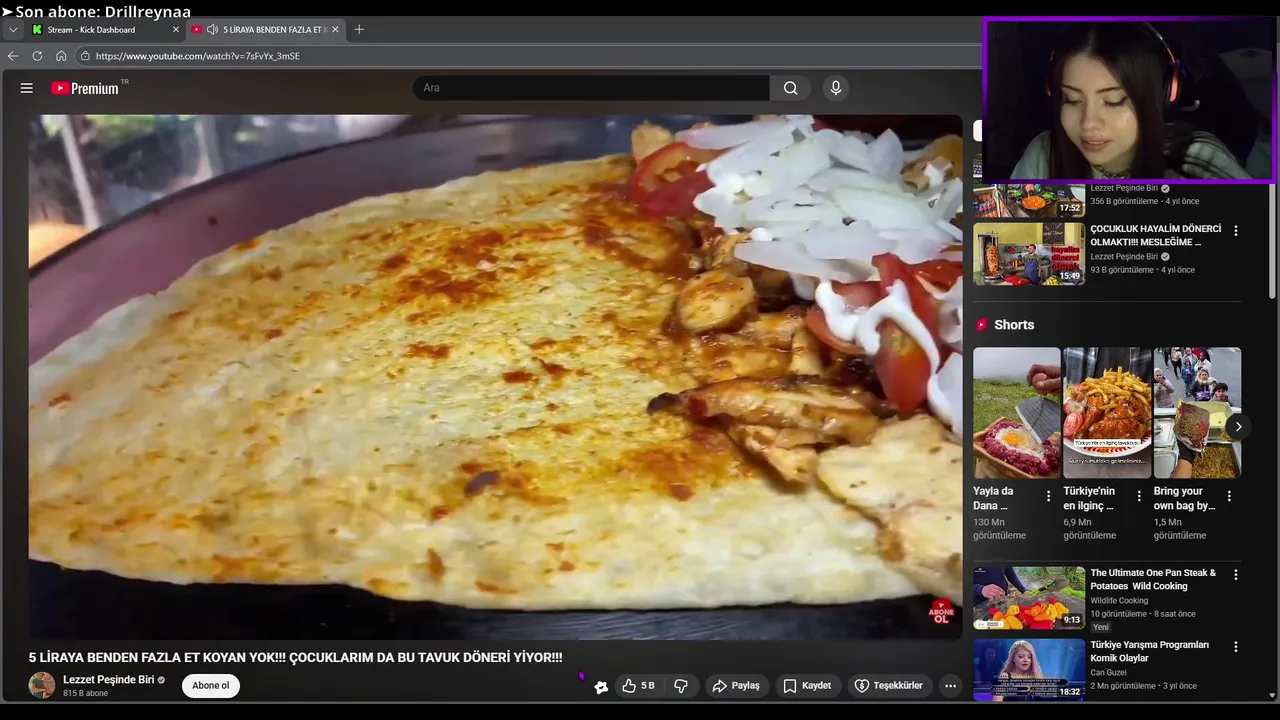Viewport: 1280px width, 720px height.
Task: Click the page scrollbar down arrow
Action: pos(1272,694)
